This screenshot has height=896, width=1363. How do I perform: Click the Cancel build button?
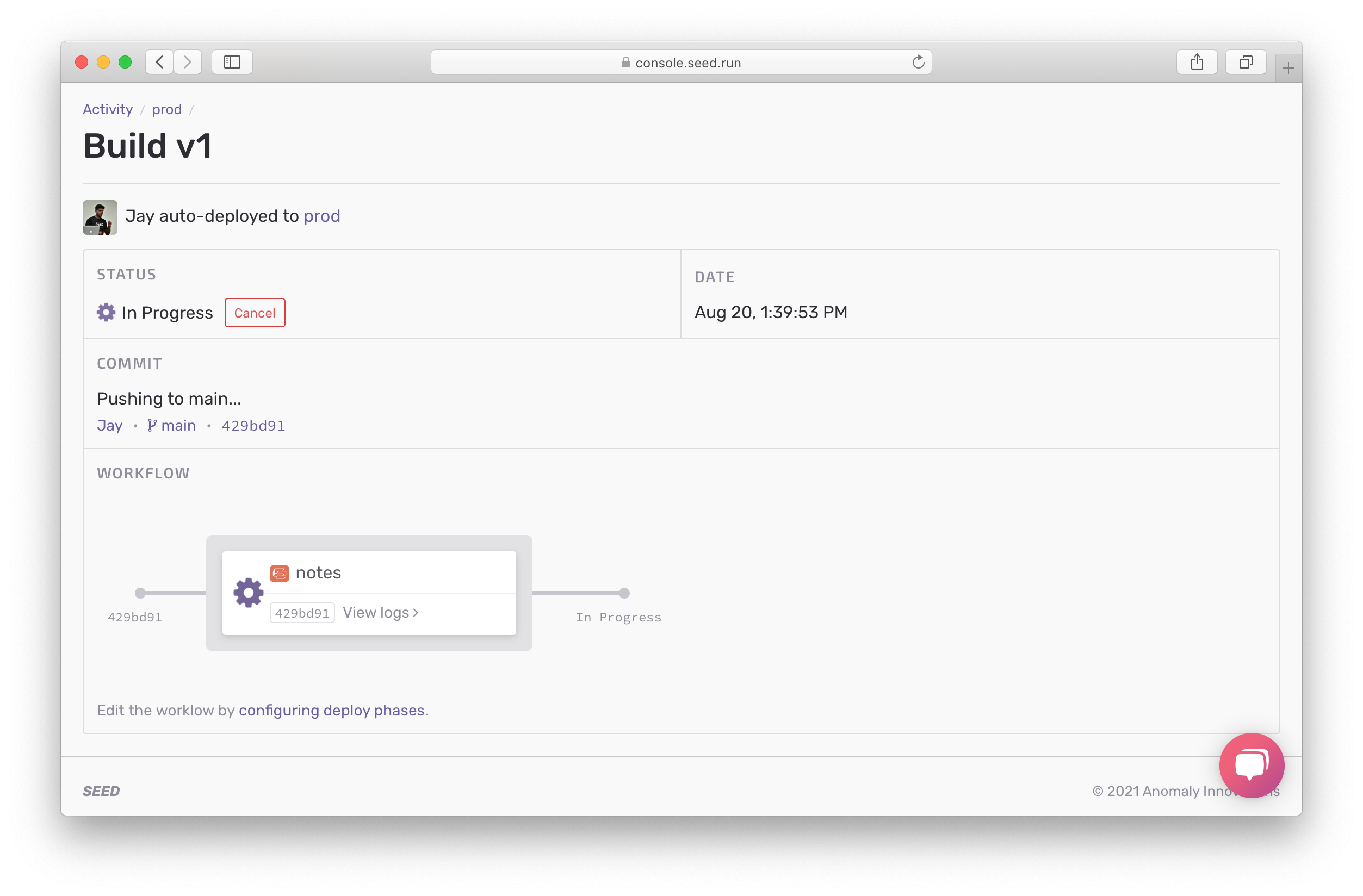253,312
